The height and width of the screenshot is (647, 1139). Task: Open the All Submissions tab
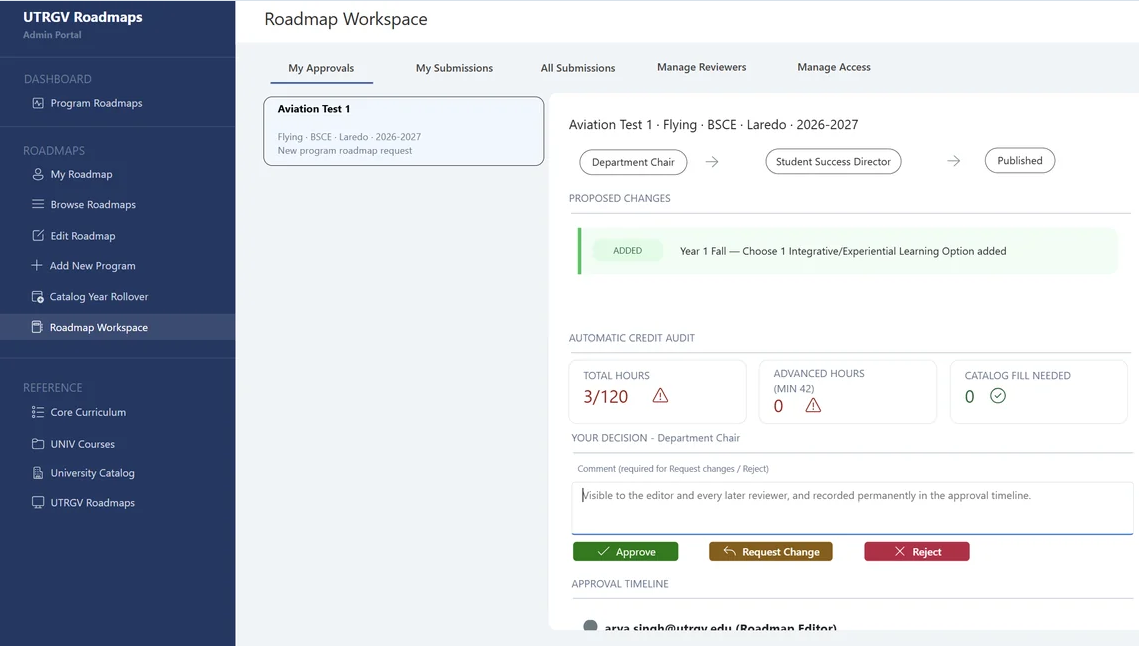tap(577, 68)
